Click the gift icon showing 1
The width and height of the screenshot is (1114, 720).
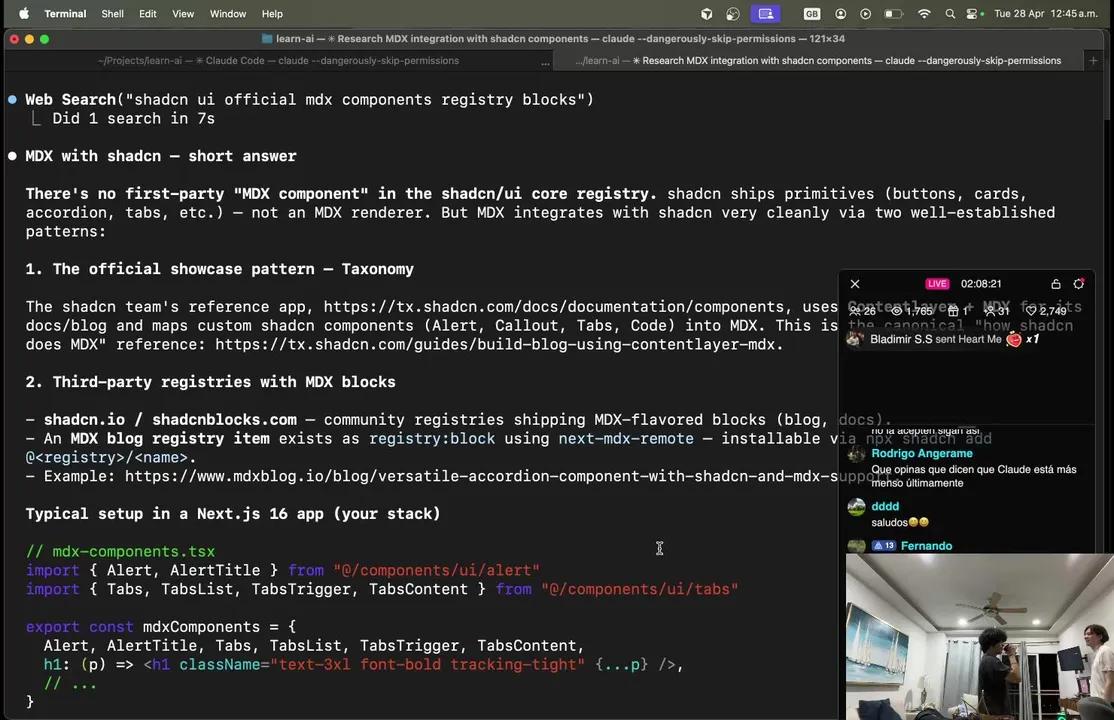click(x=958, y=311)
